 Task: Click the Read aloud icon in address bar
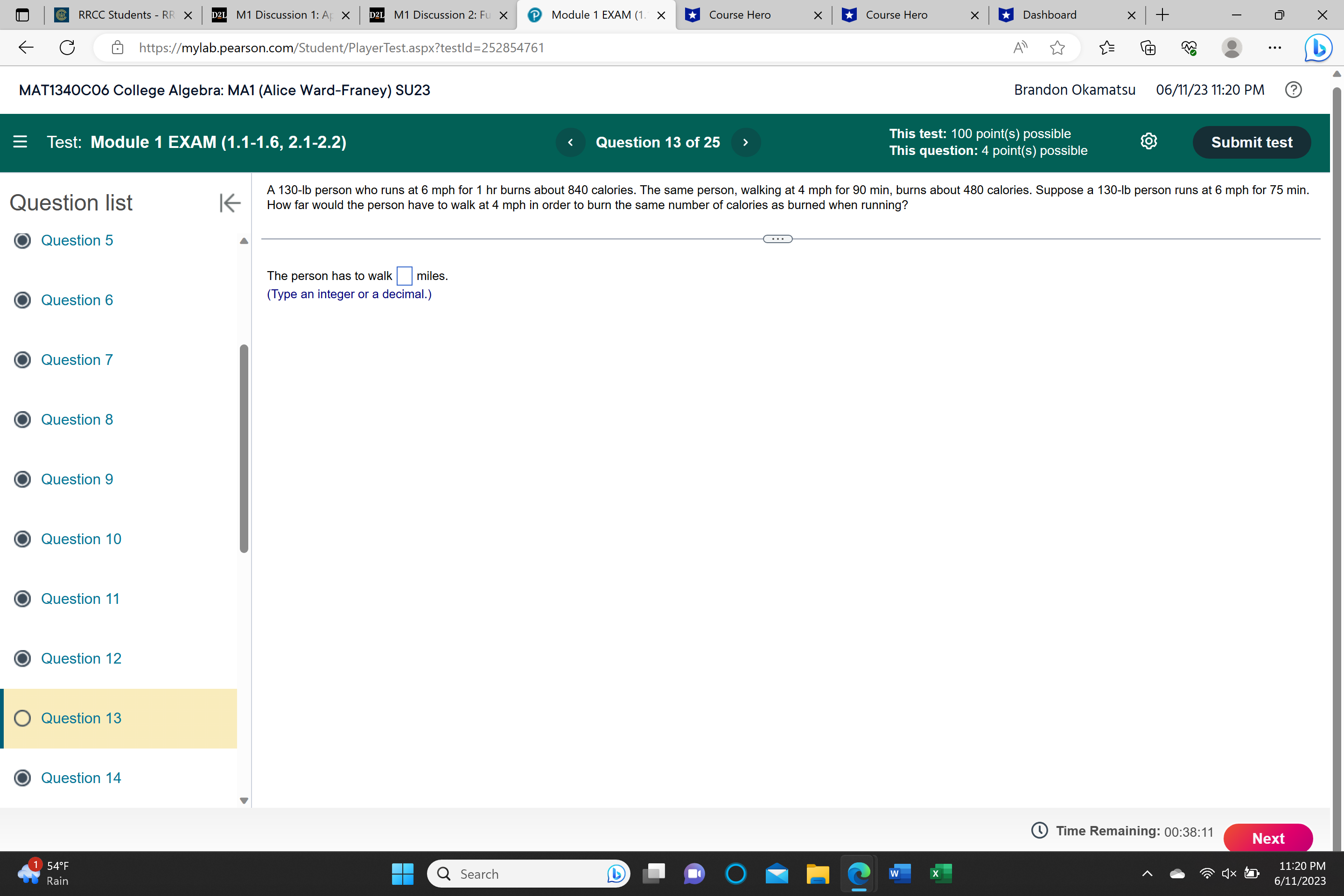[x=1021, y=48]
